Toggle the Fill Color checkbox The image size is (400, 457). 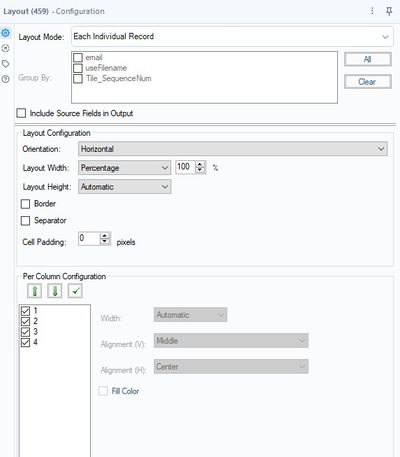coord(103,391)
